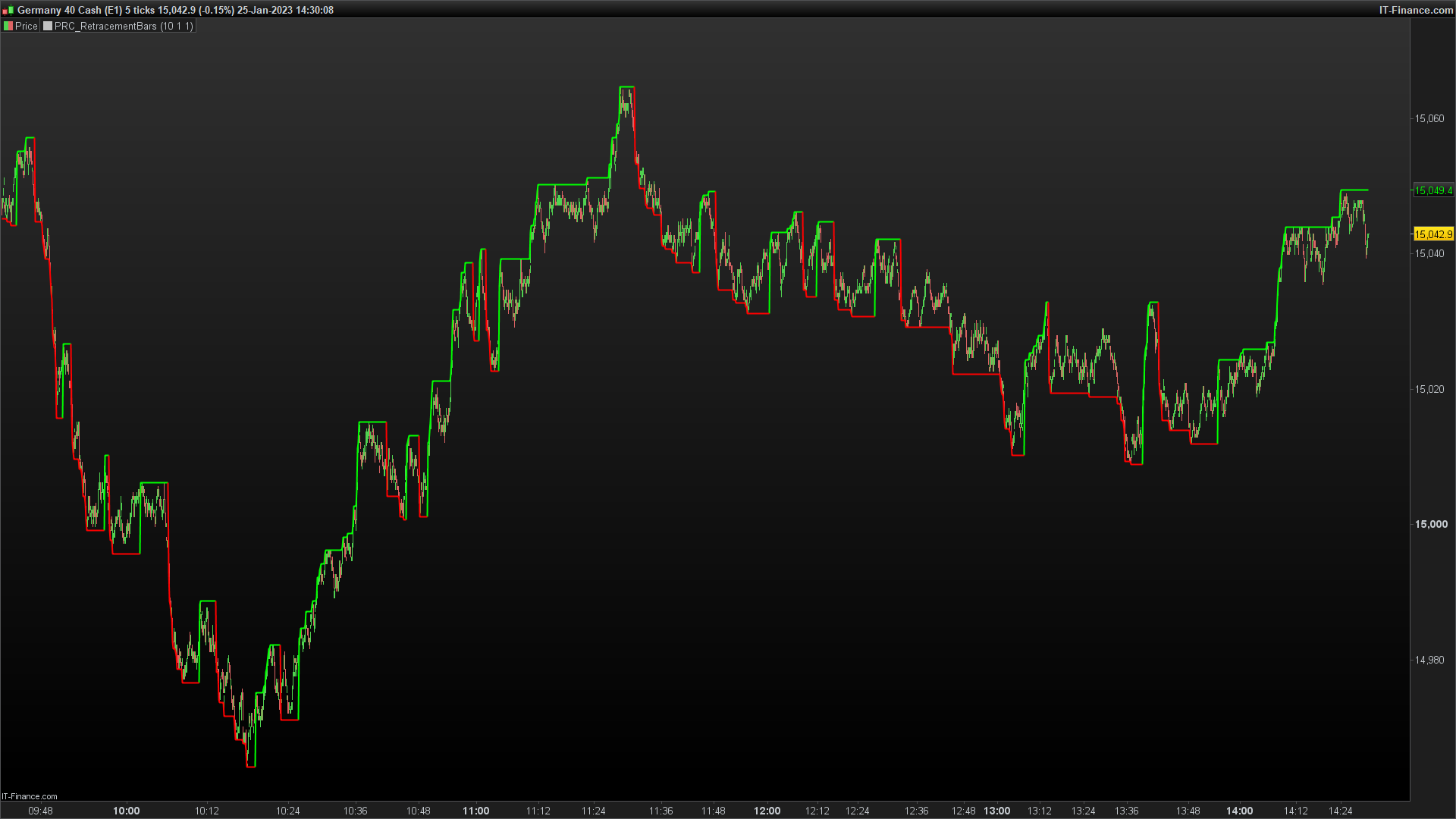Click the IT-Finance.com watermark at bottom left
The height and width of the screenshot is (819, 1456).
tap(30, 796)
